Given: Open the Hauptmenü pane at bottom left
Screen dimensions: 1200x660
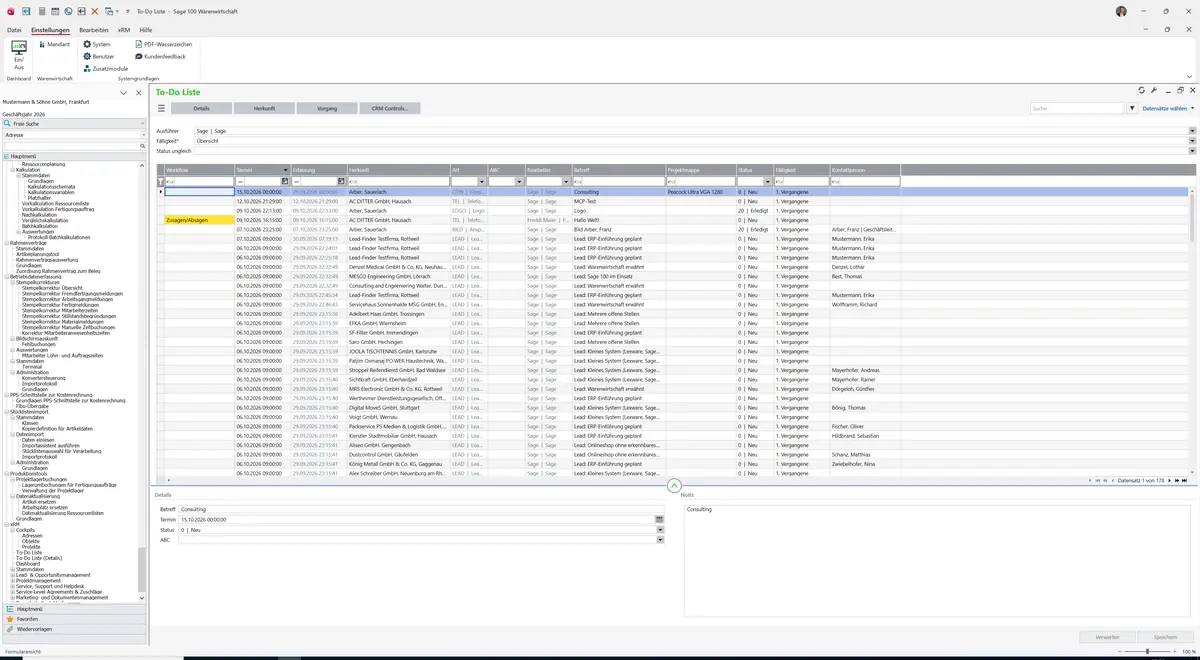Looking at the screenshot, I should tap(75, 608).
